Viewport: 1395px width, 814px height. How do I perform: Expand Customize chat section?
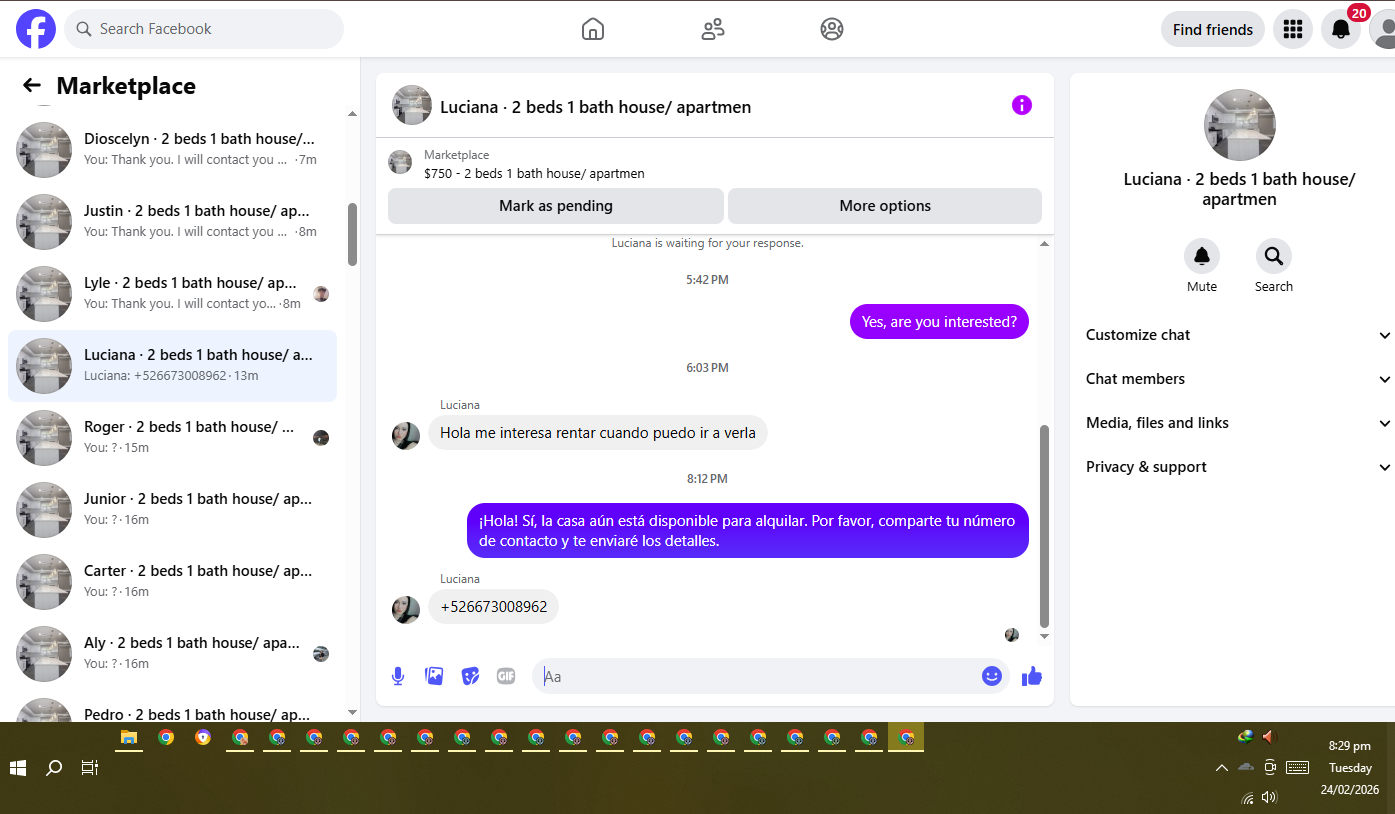(x=1239, y=335)
